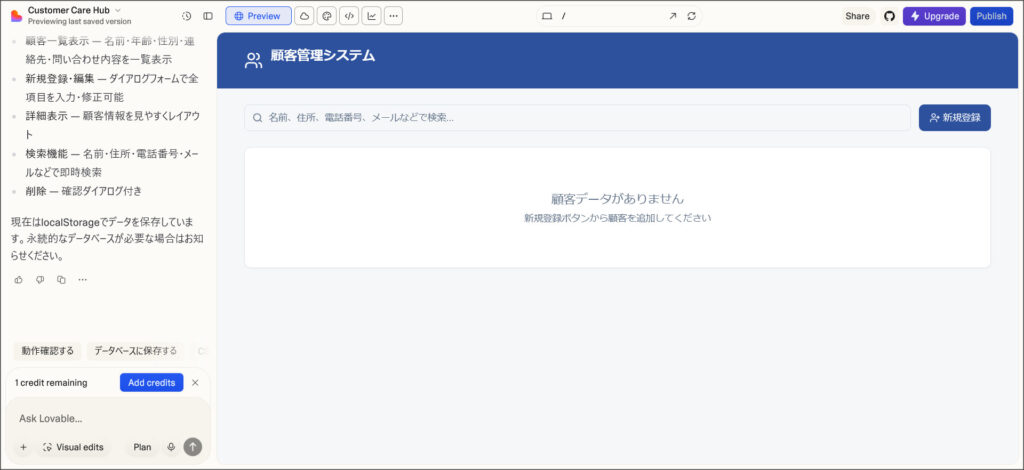Click the Ask Lovable input box
The image size is (1024, 470).
tap(108, 418)
